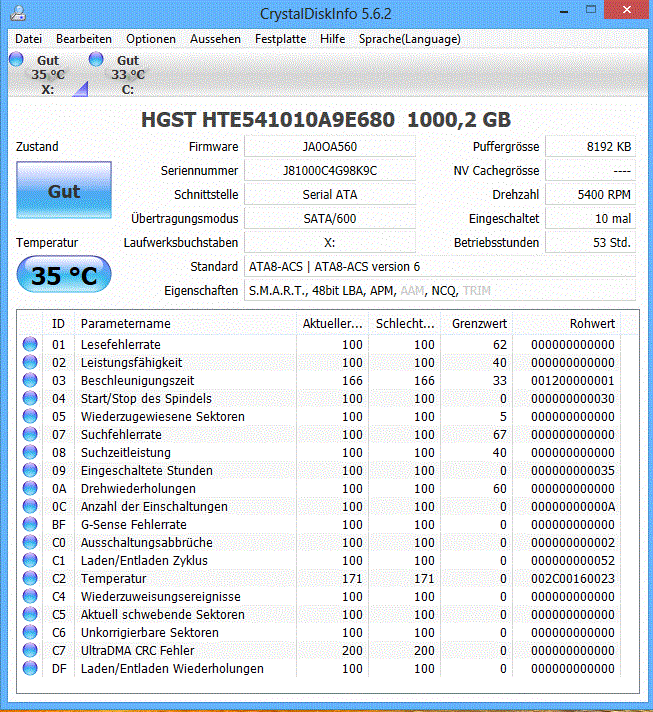Click the Aktueller... column header
The image size is (653, 712).
pyautogui.click(x=332, y=324)
